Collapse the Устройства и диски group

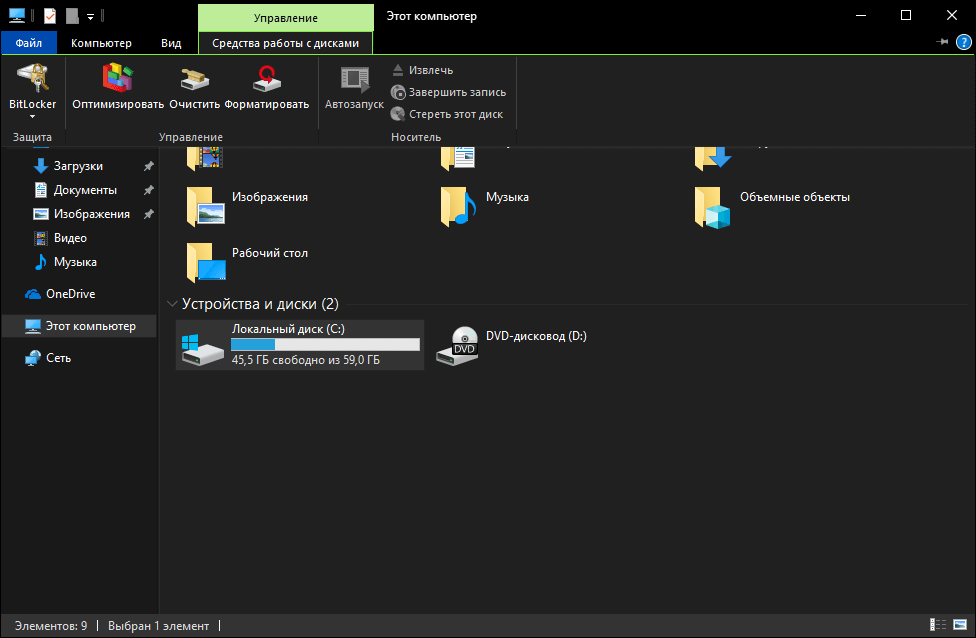coord(172,304)
